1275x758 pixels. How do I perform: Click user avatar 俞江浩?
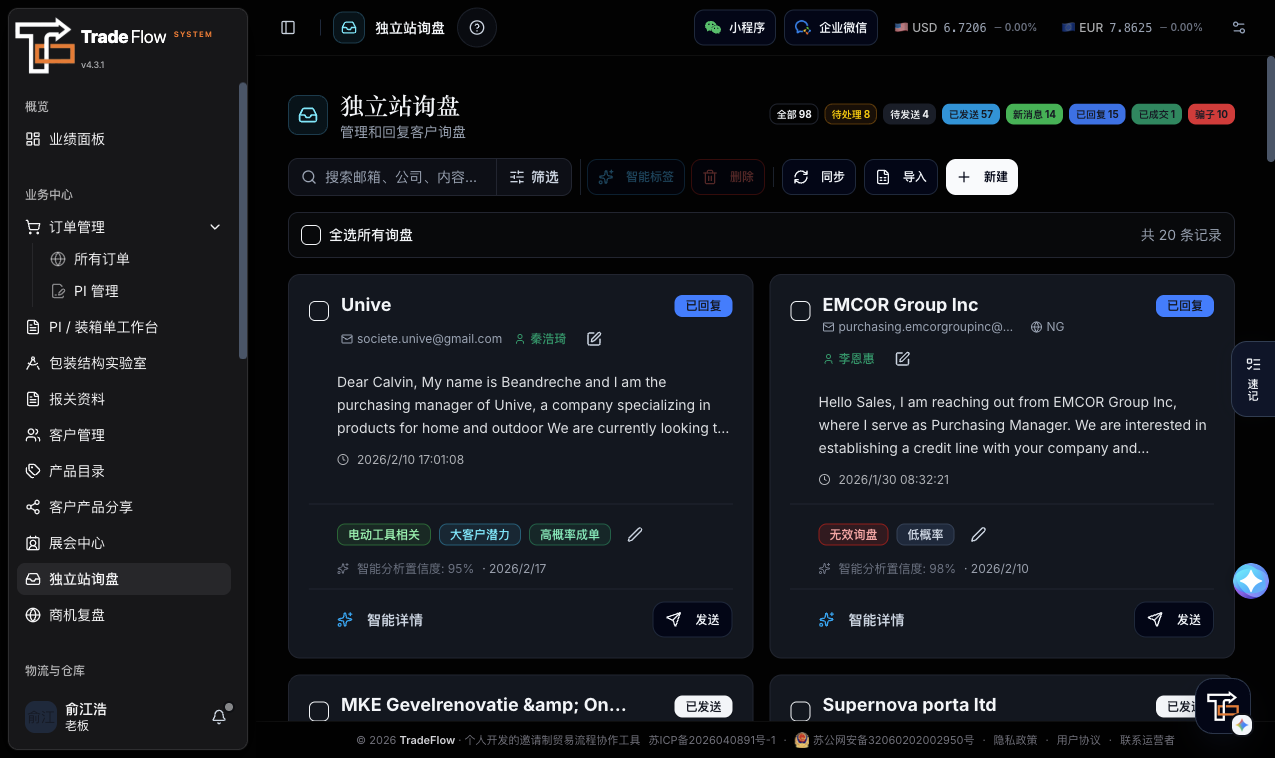click(41, 717)
